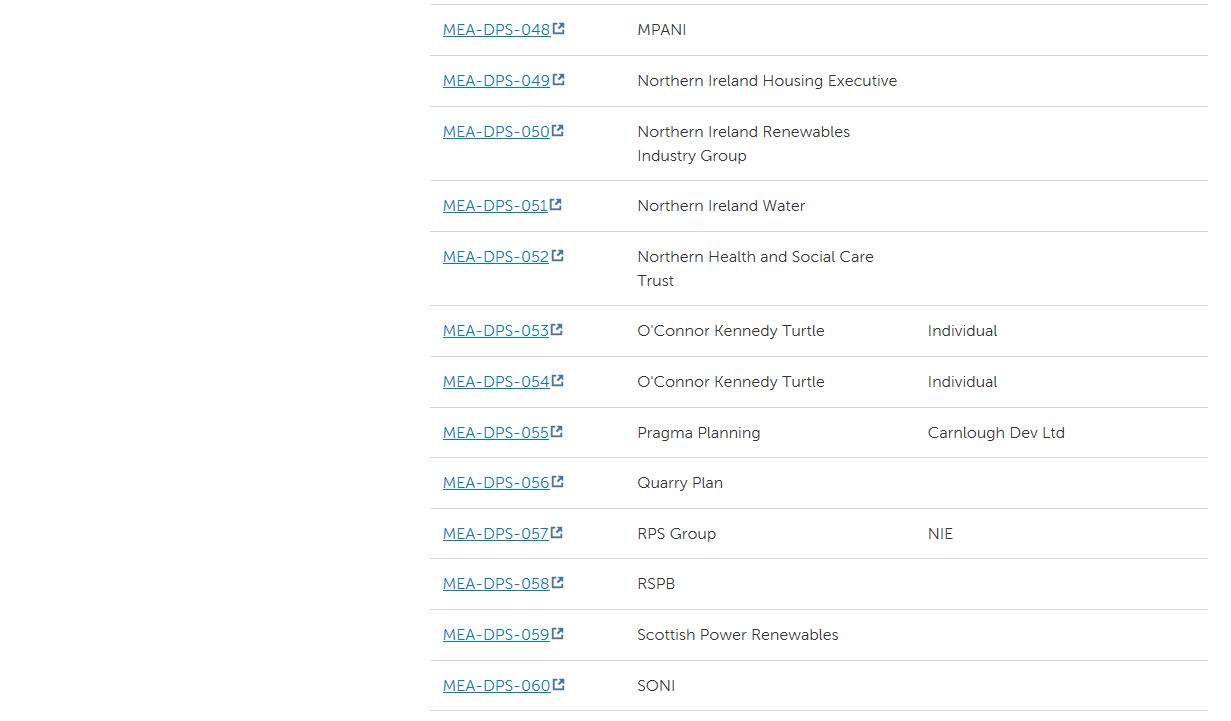Open the MEA-DPS-051 document link
This screenshot has height=721, width=1231.
coord(496,206)
